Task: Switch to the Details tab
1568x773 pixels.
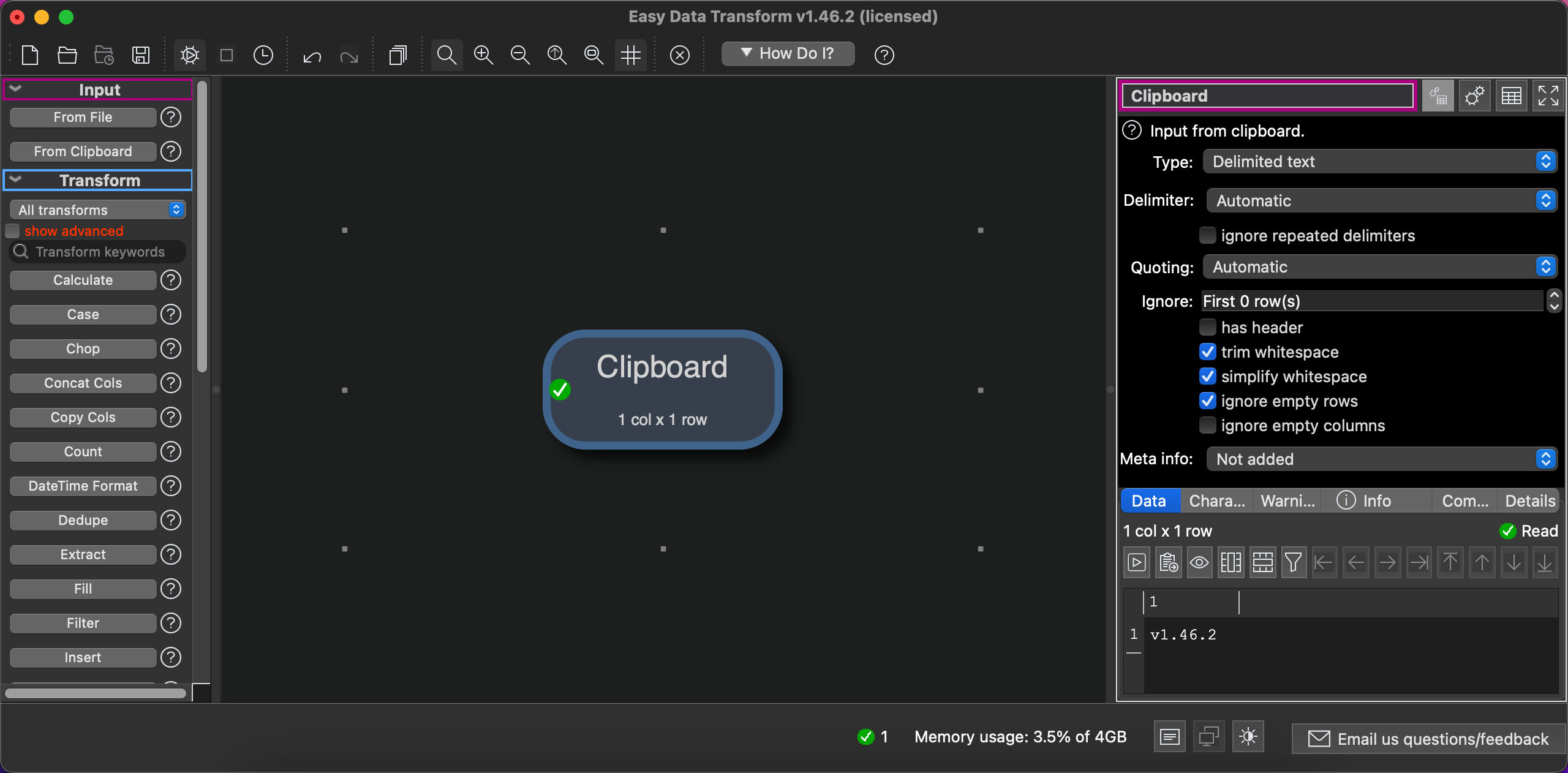Action: click(x=1529, y=501)
